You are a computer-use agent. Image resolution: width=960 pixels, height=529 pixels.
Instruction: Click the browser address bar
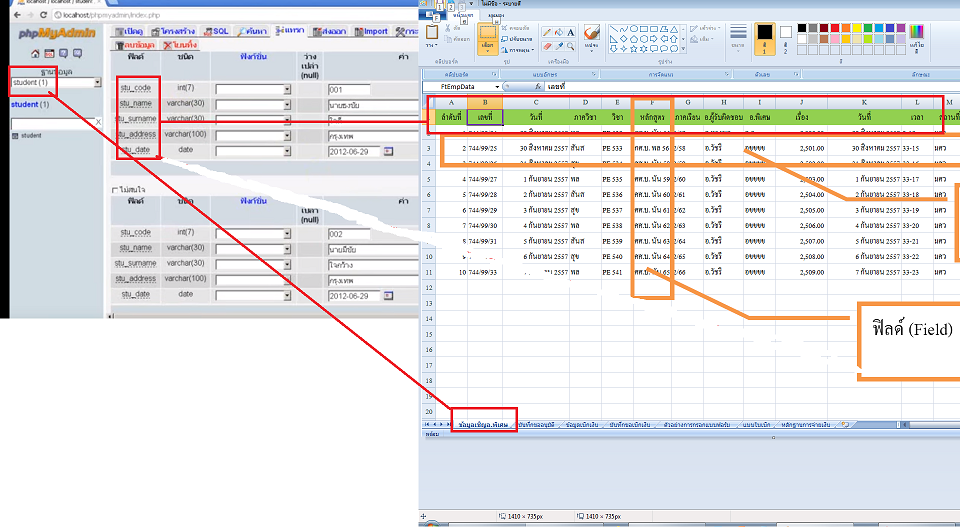coord(236,15)
